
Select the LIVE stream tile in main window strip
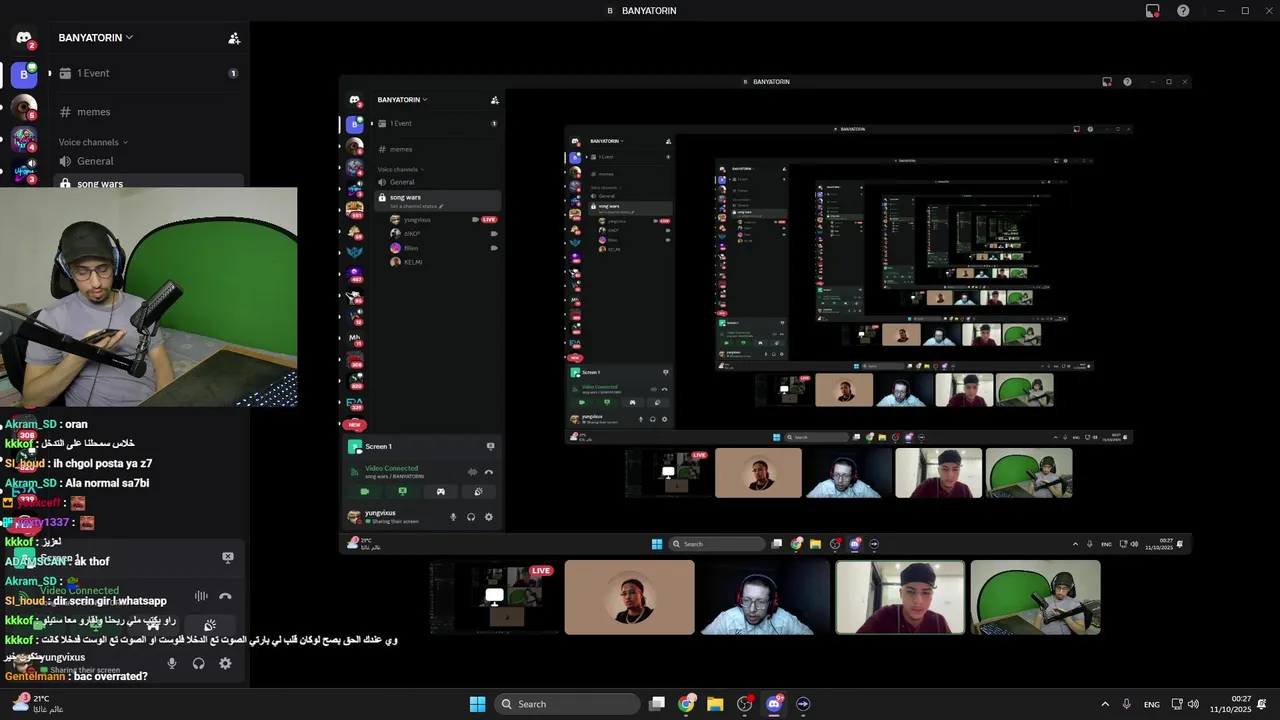(x=495, y=597)
